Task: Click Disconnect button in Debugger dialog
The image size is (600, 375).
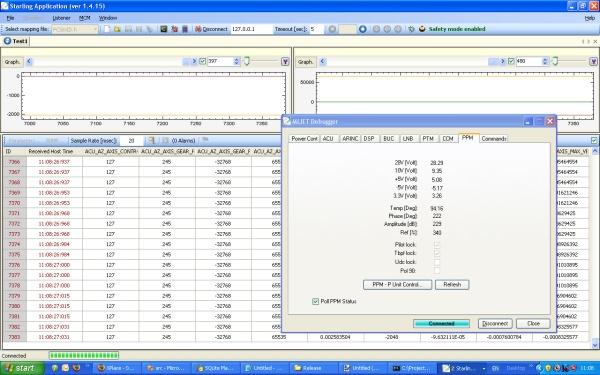Action: [x=495, y=324]
